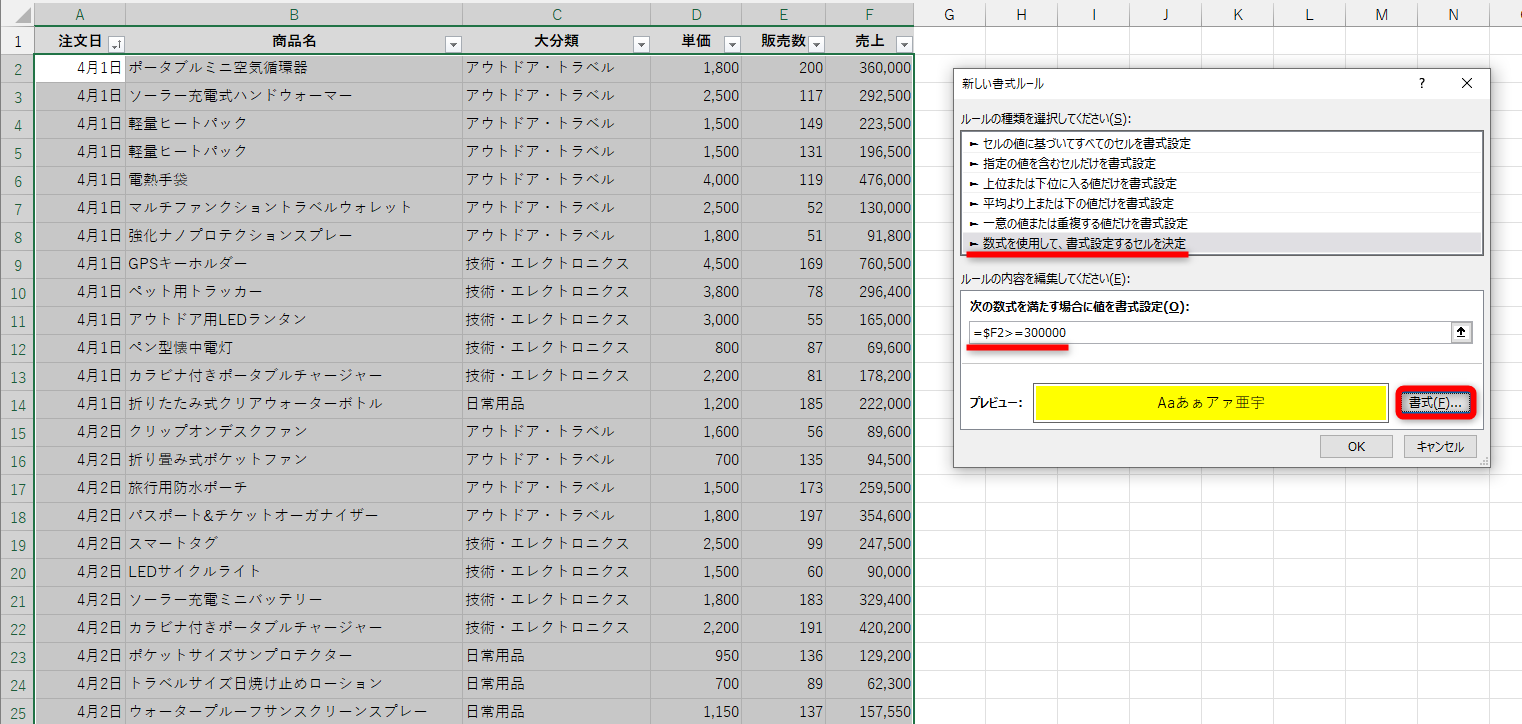Image resolution: width=1522 pixels, height=724 pixels.
Task: Click OK to apply the formatting rule
Action: coord(1356,447)
